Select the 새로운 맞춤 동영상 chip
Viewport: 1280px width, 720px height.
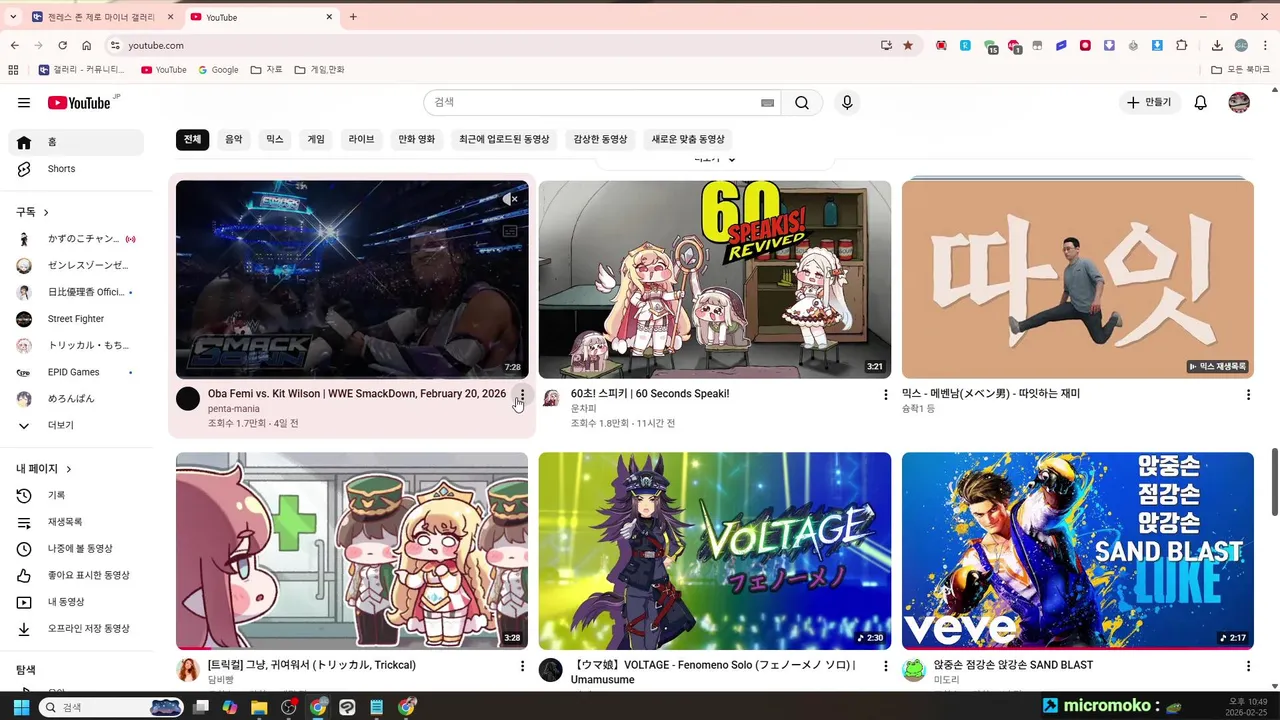[688, 139]
